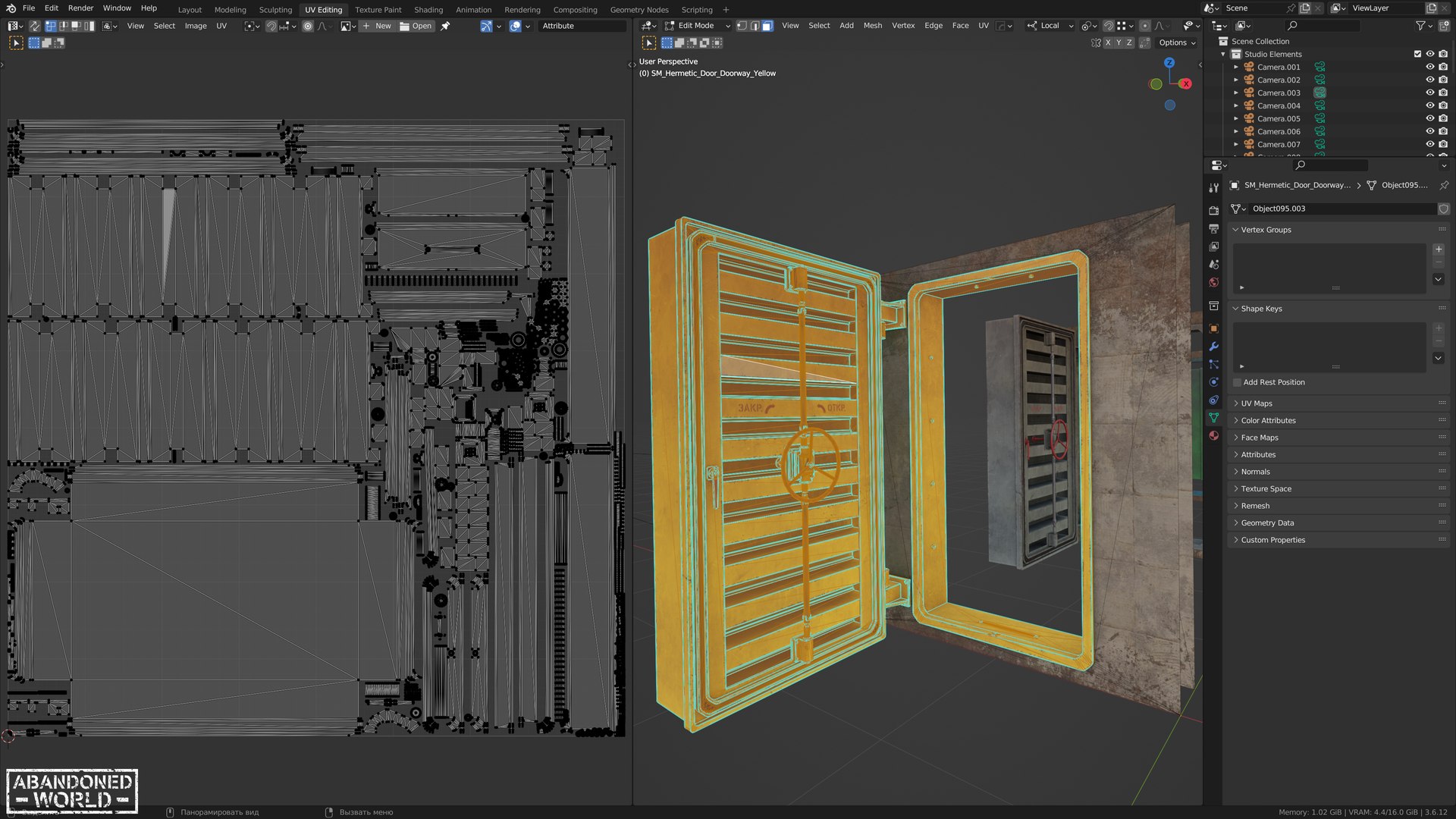Click the Open image button
This screenshot has height=819, width=1456.
coord(416,26)
